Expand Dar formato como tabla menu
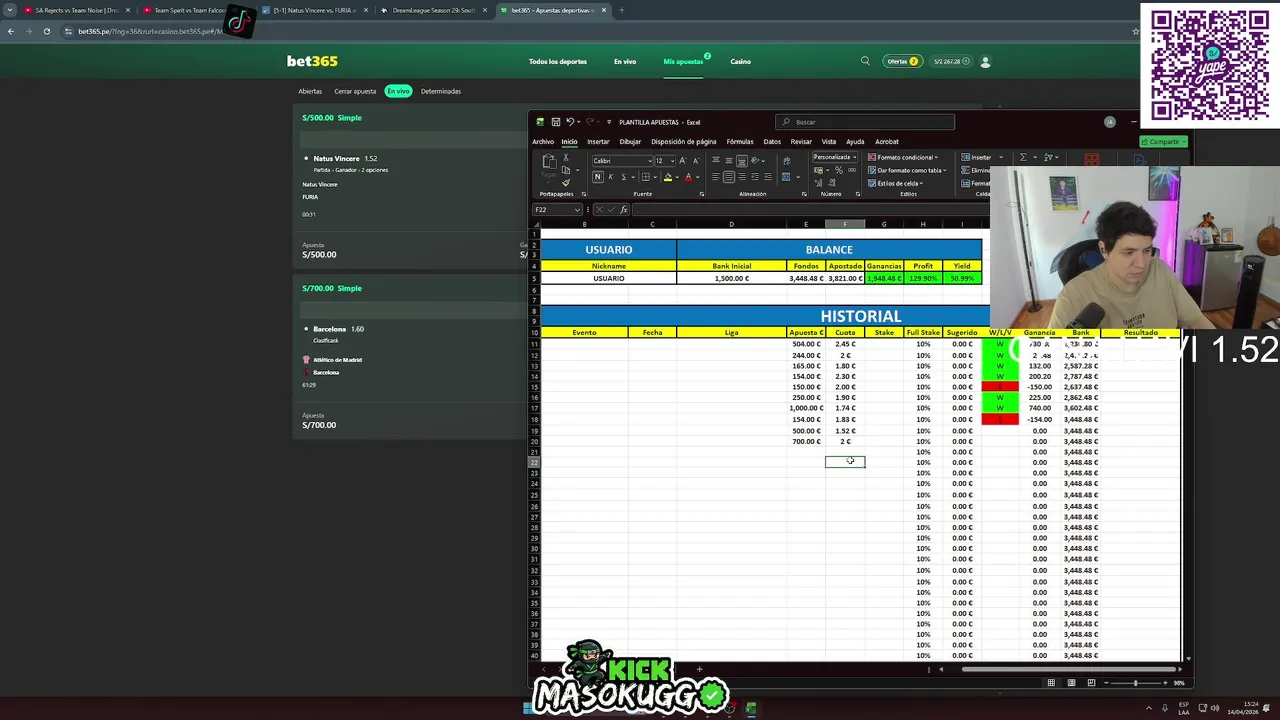Screen dimensions: 1280x720 pyautogui.click(x=906, y=170)
